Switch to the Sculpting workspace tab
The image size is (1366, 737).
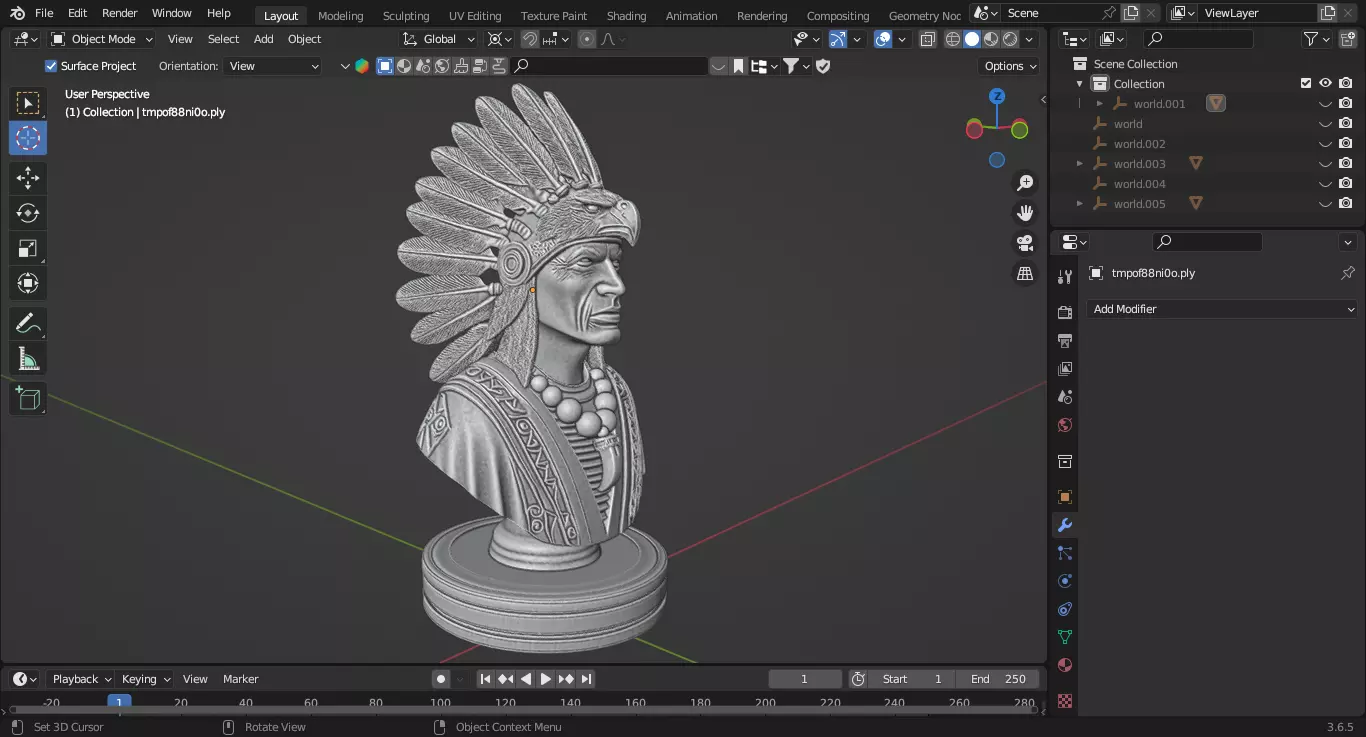pos(406,16)
